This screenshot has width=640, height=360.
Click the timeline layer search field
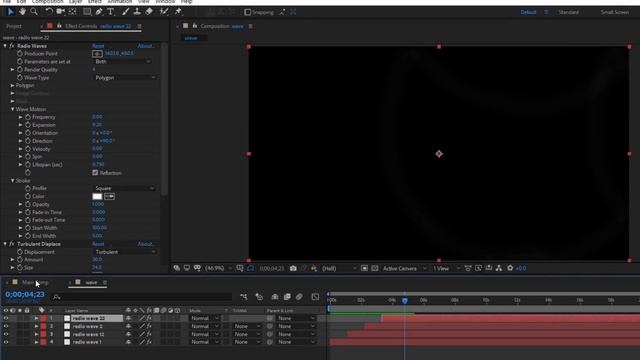(x=143, y=297)
